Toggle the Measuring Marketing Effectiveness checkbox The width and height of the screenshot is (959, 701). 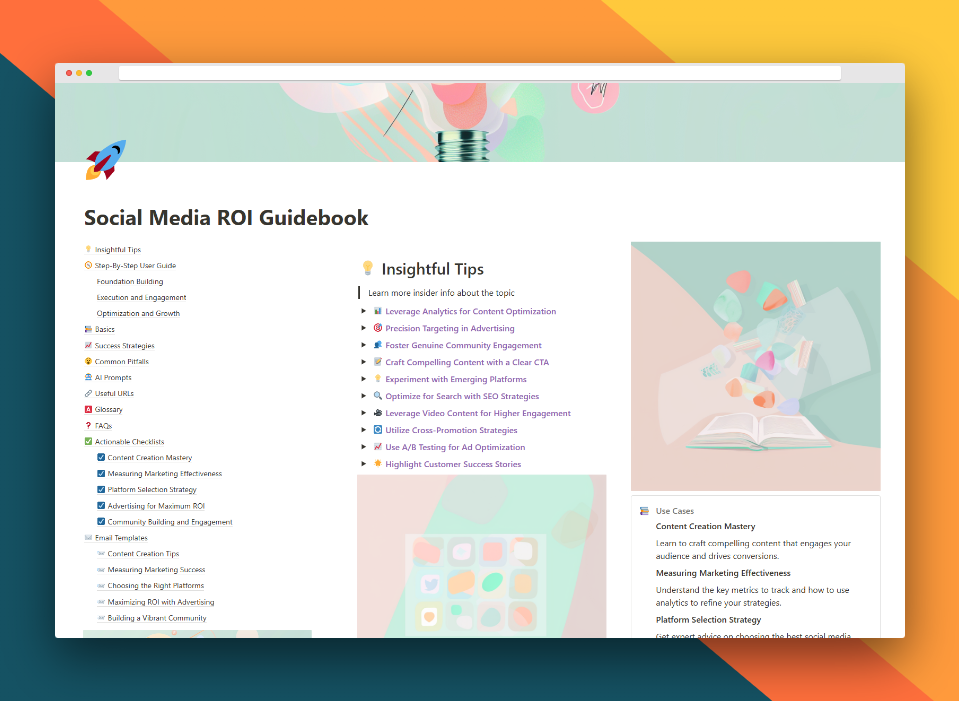[x=101, y=473]
